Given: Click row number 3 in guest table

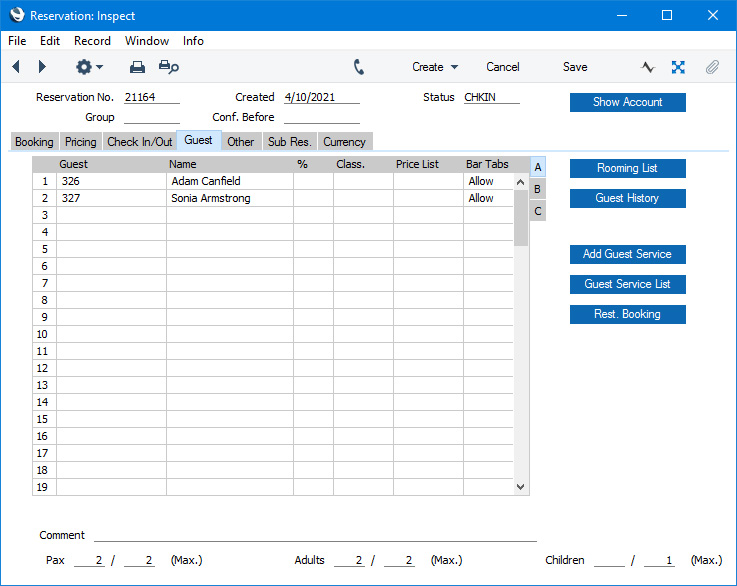Looking at the screenshot, I should click(45, 215).
